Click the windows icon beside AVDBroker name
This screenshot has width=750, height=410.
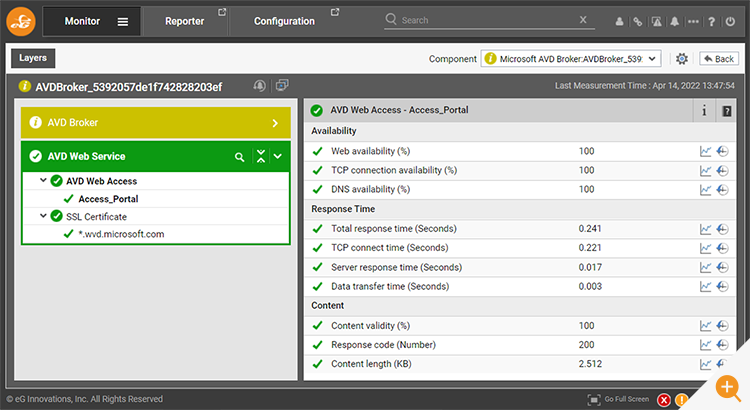pyautogui.click(x=282, y=85)
